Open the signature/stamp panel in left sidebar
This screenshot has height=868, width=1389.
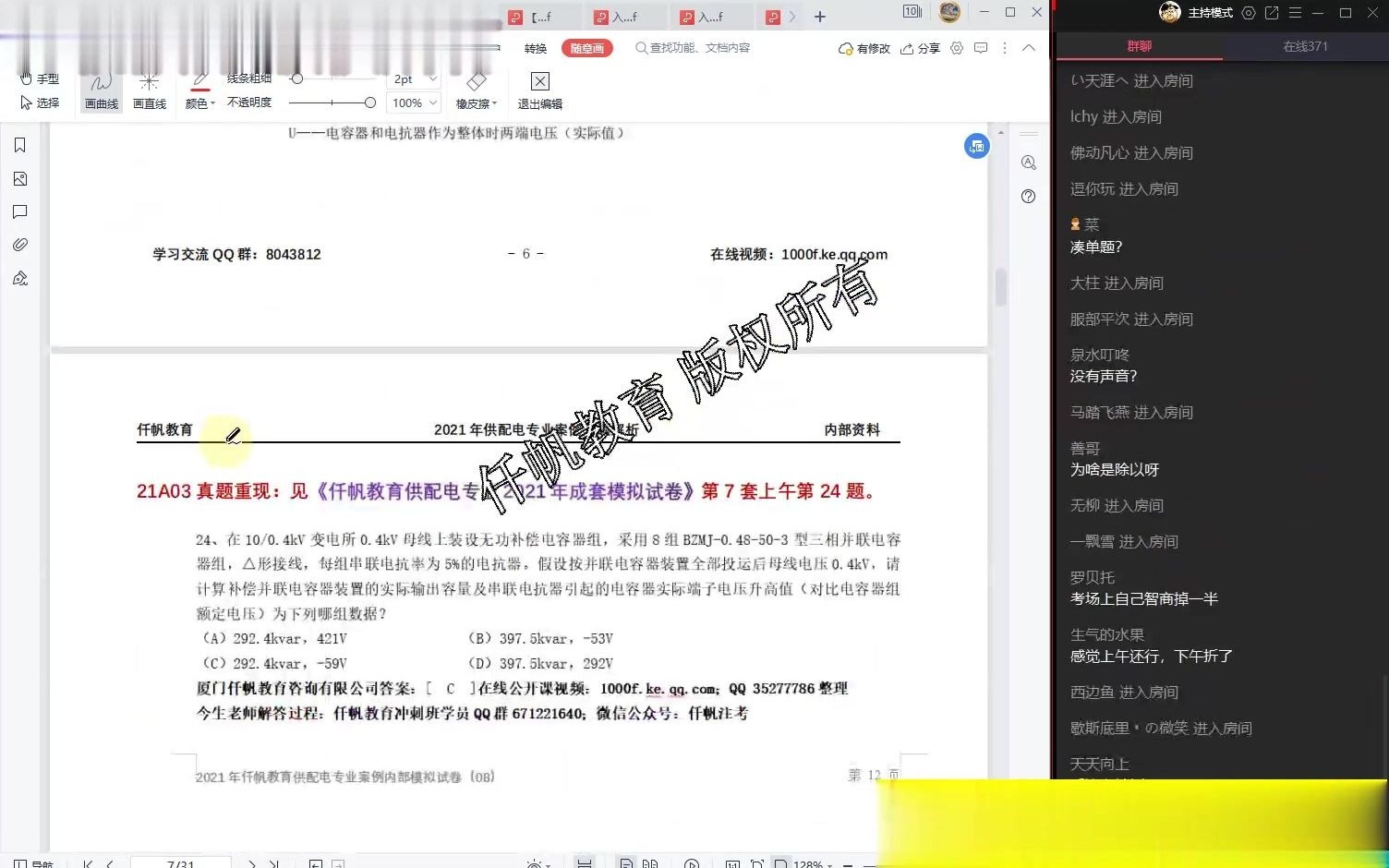(19, 278)
